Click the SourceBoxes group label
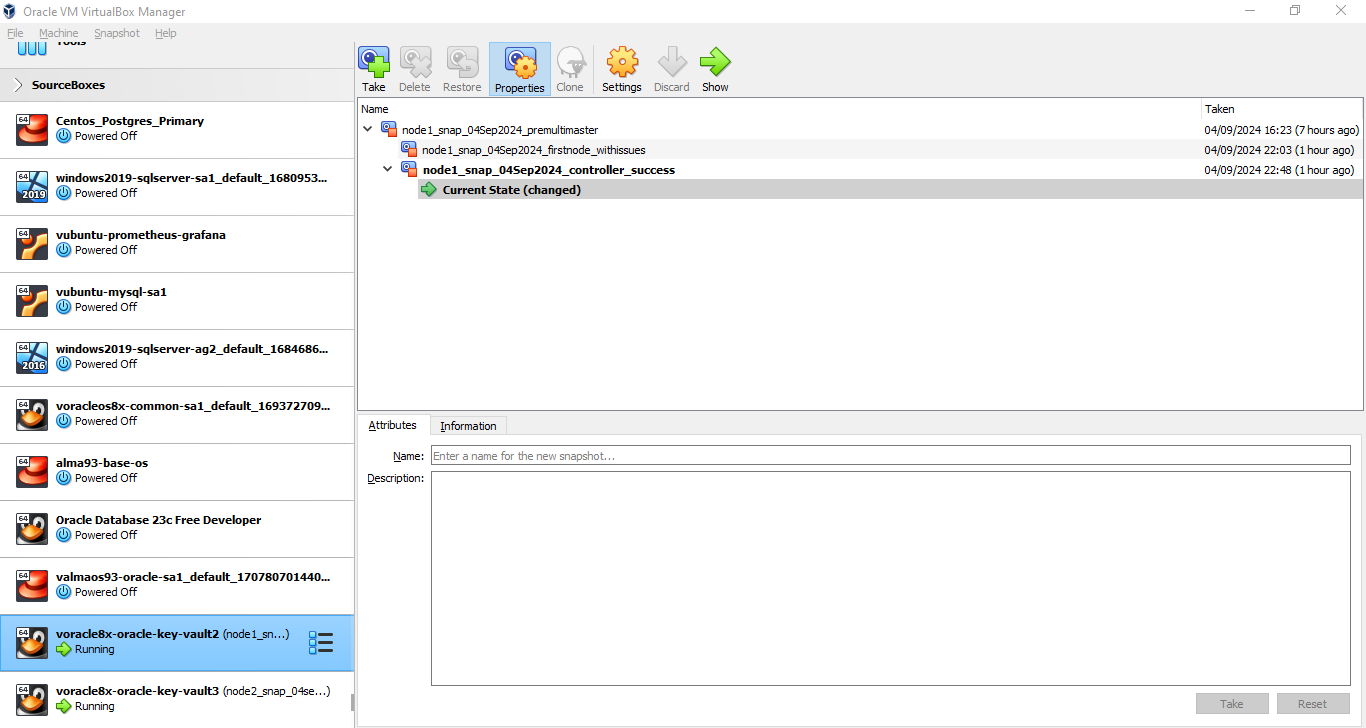Screen dimensions: 1366x728 [x=68, y=85]
